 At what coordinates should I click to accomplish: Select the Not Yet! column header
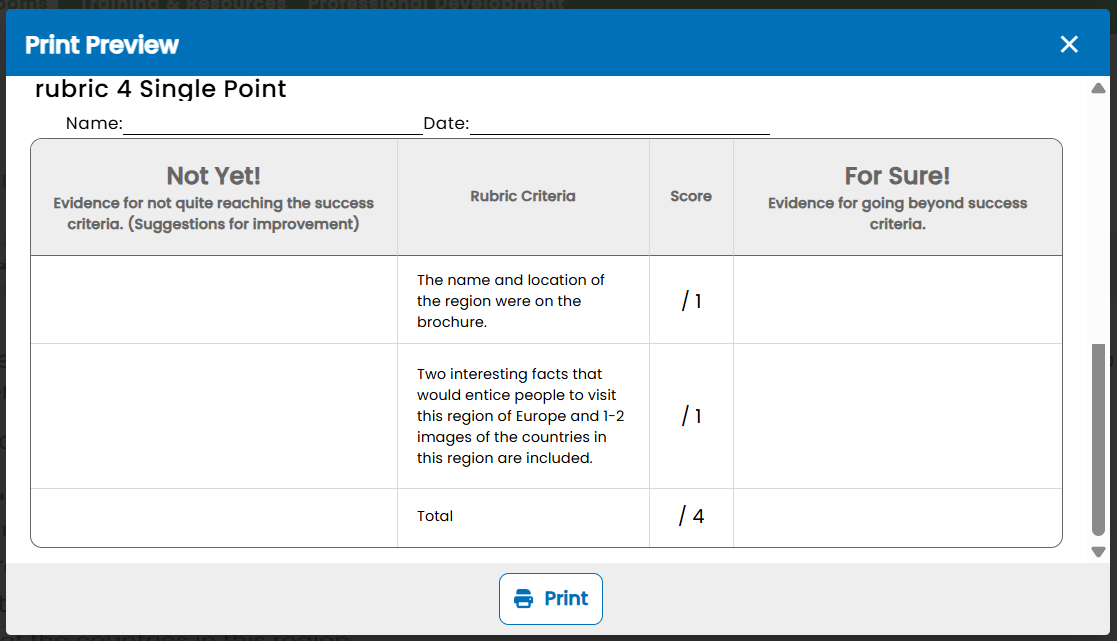coord(214,197)
